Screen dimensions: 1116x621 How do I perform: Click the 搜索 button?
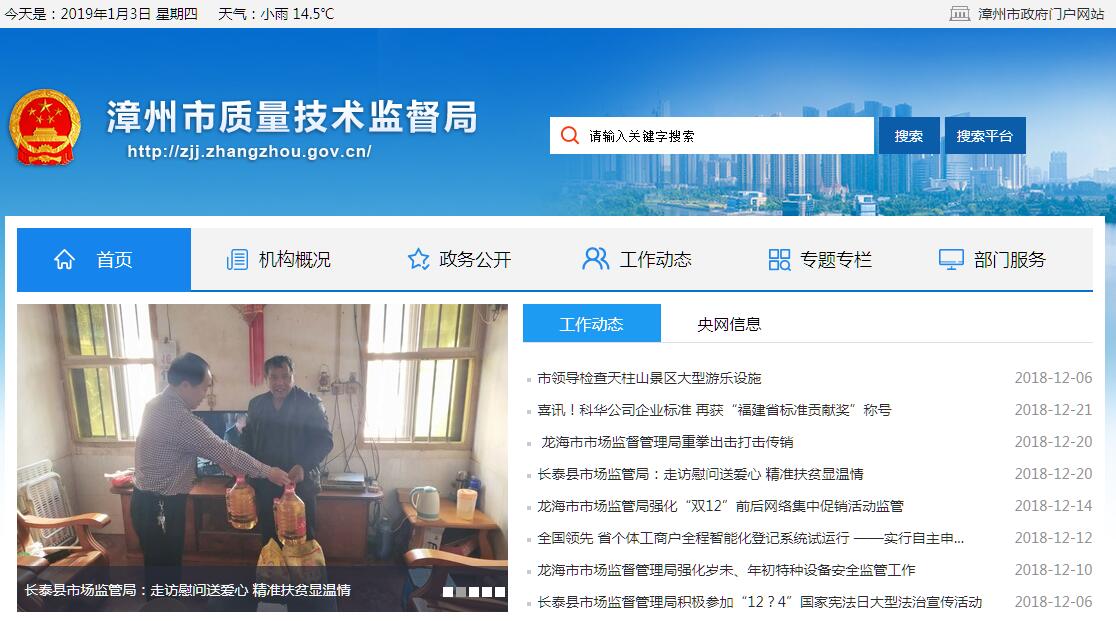click(x=909, y=136)
